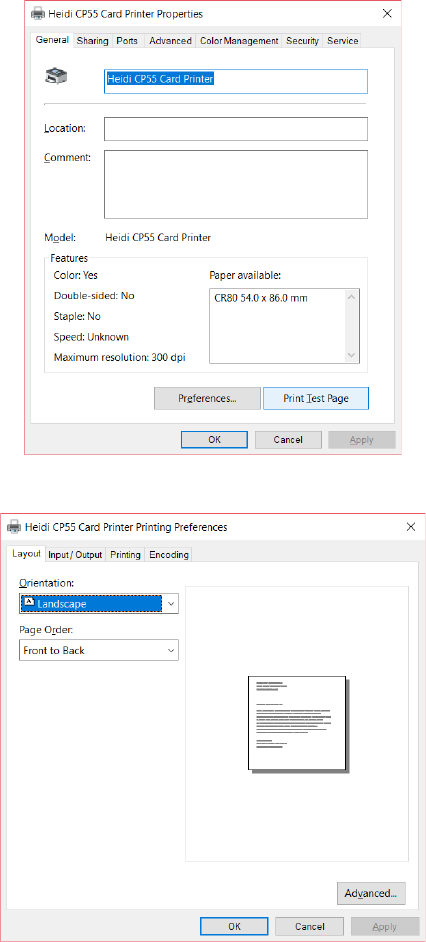
Task: Go to the Security tab
Action: (x=302, y=41)
